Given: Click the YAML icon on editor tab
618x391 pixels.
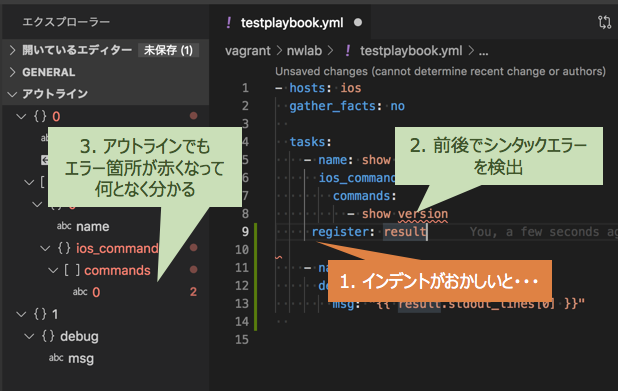Looking at the screenshot, I should (229, 22).
